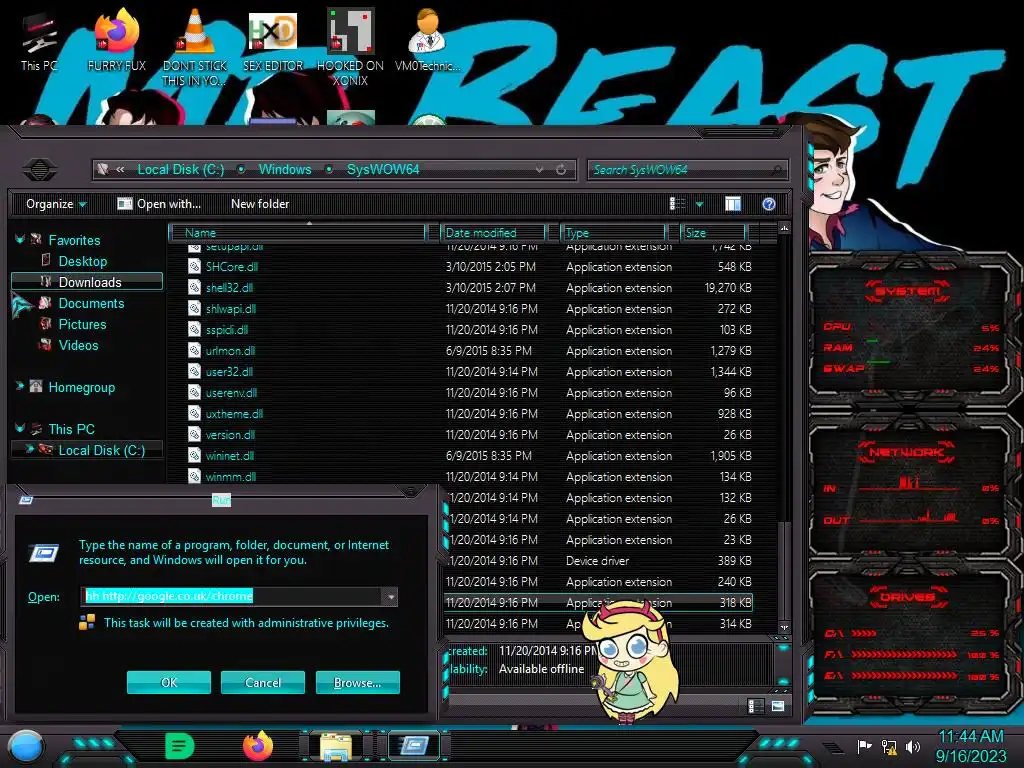Open Explorer help icon
This screenshot has width=1024, height=768.
point(769,204)
